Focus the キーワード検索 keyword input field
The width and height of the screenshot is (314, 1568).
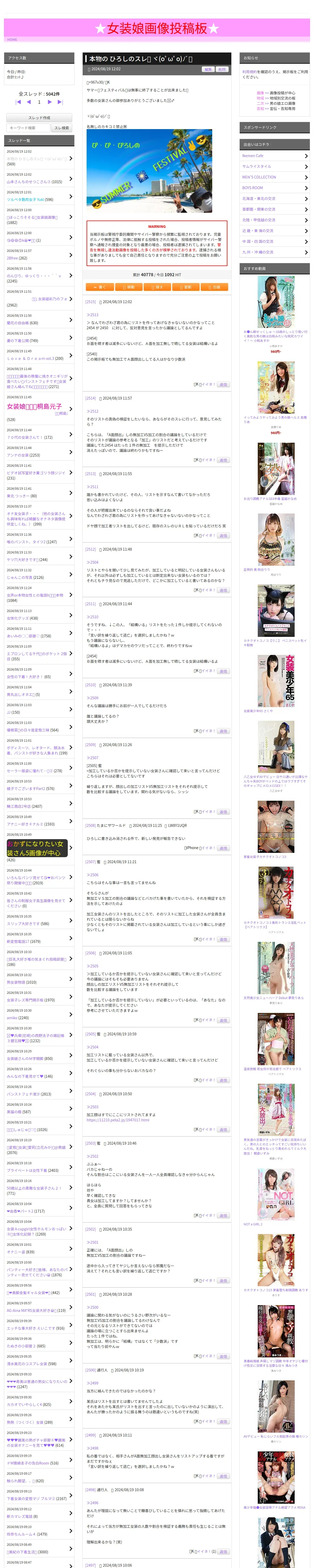pyautogui.click(x=28, y=128)
